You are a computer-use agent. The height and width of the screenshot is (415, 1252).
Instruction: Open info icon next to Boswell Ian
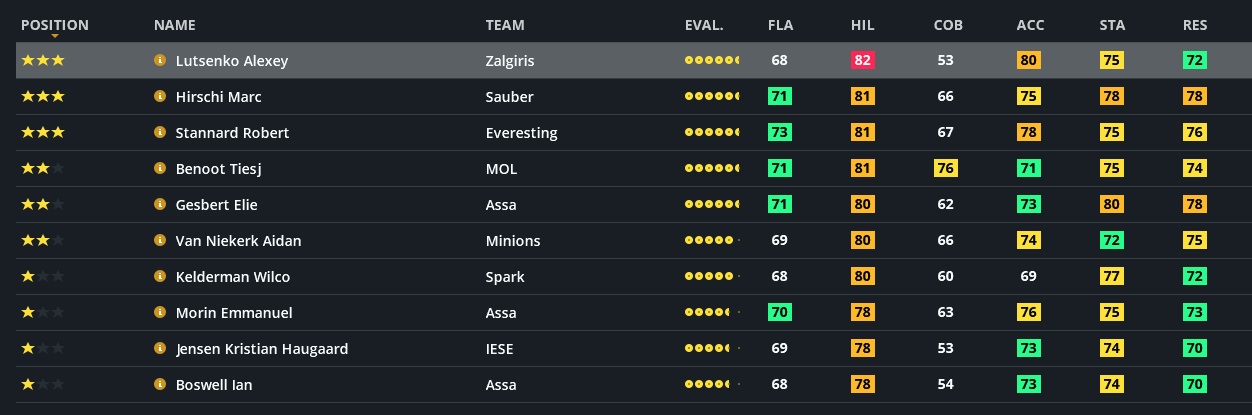(x=160, y=384)
